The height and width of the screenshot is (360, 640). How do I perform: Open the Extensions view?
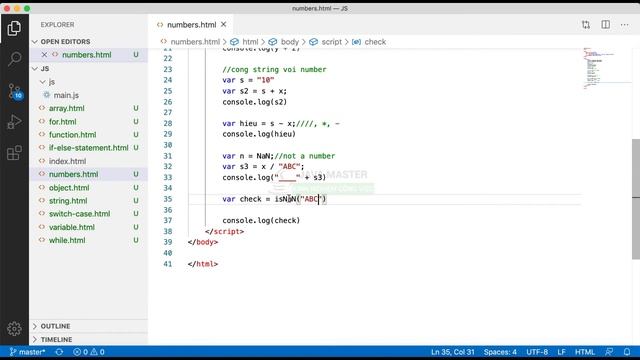click(x=14, y=153)
